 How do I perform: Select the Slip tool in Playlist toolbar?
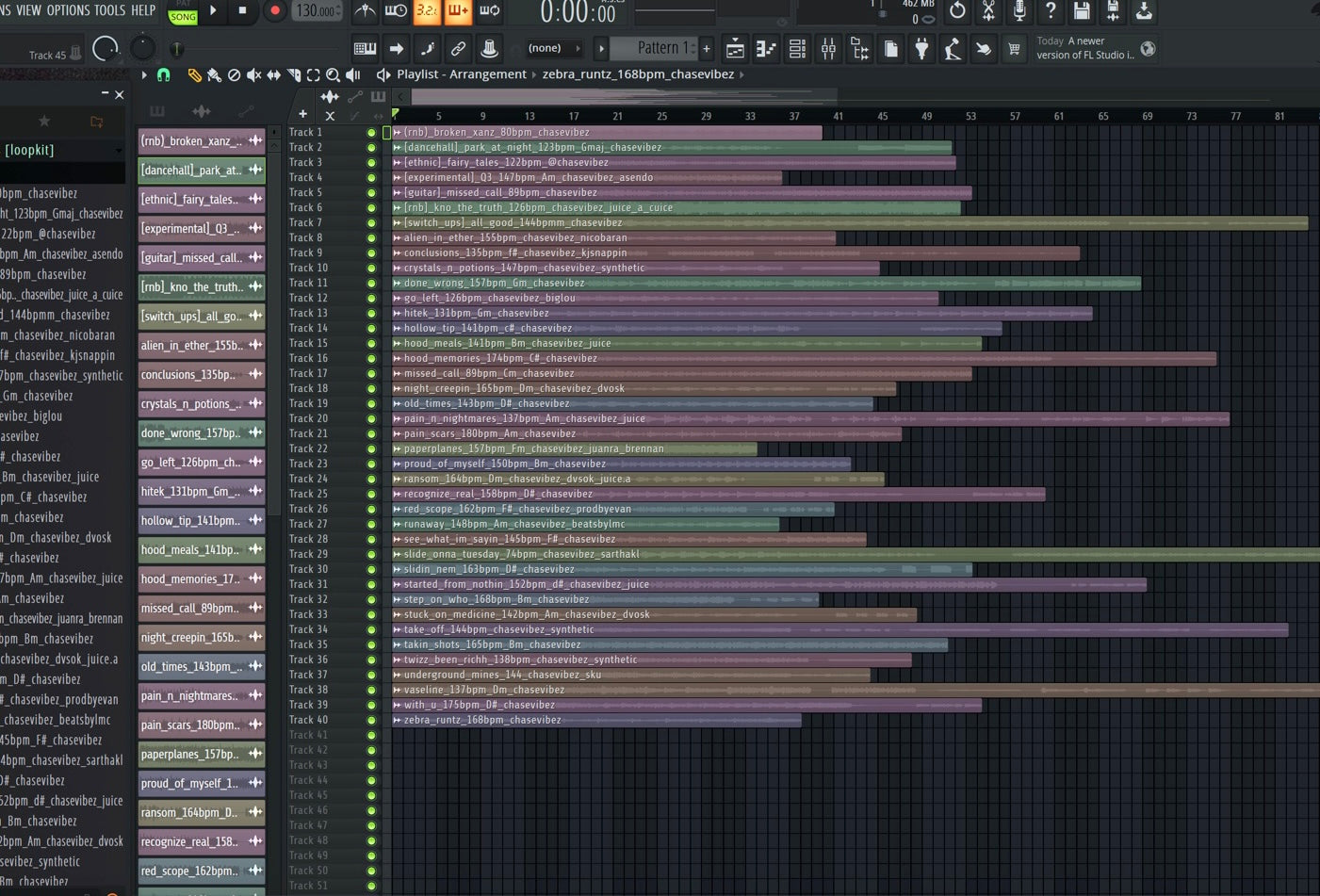tap(273, 74)
